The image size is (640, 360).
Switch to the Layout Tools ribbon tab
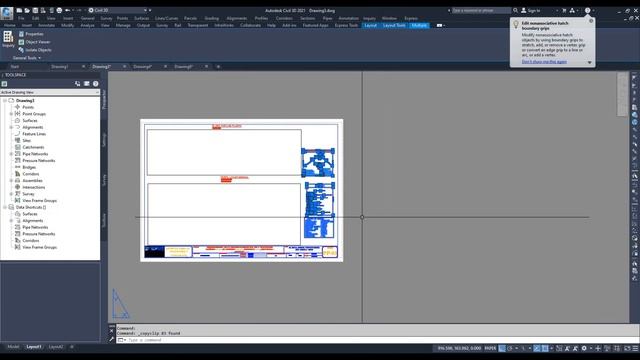(394, 25)
